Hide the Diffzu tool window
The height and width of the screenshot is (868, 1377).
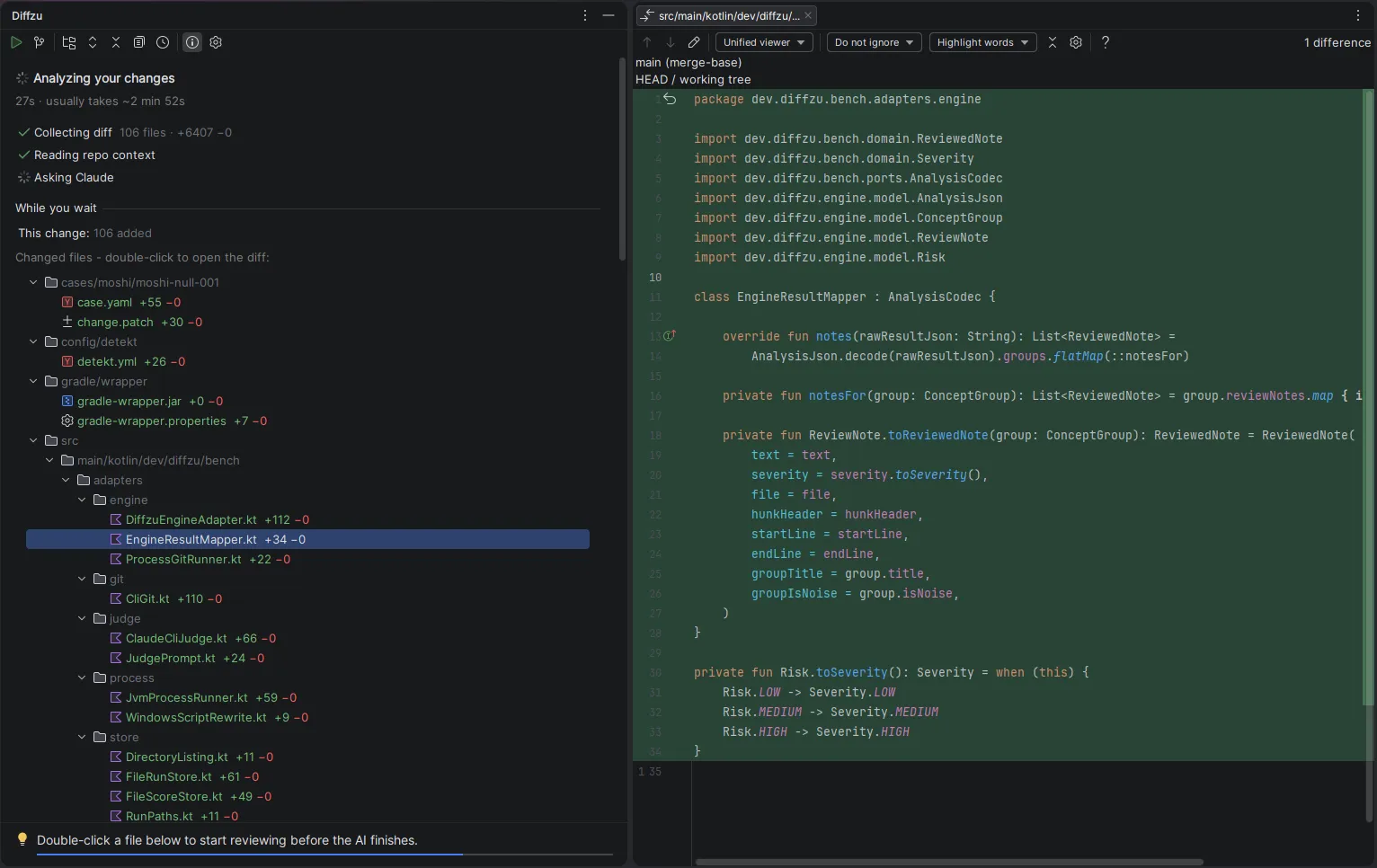coord(609,15)
